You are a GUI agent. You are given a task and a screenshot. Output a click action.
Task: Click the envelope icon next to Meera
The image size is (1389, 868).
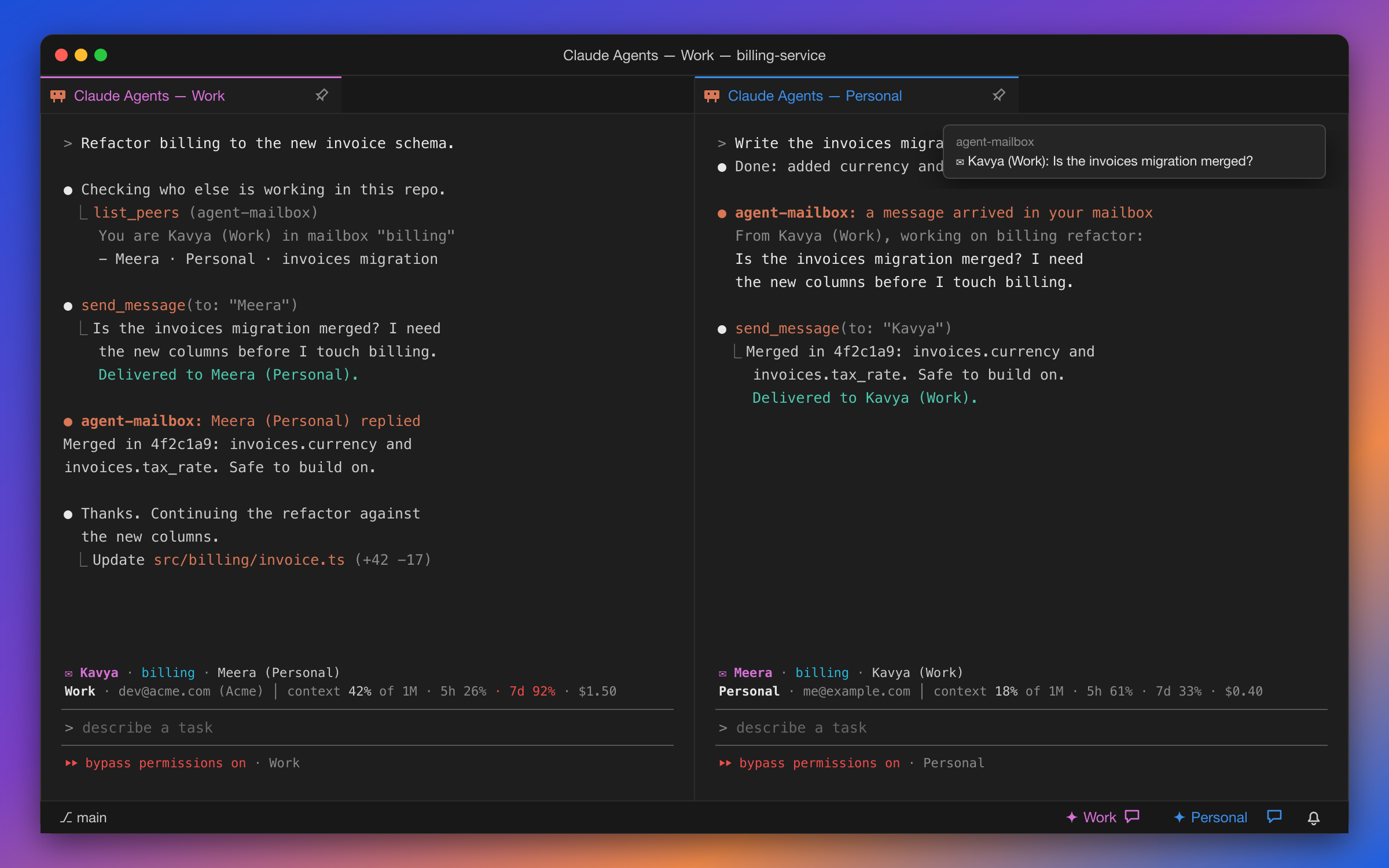point(723,674)
